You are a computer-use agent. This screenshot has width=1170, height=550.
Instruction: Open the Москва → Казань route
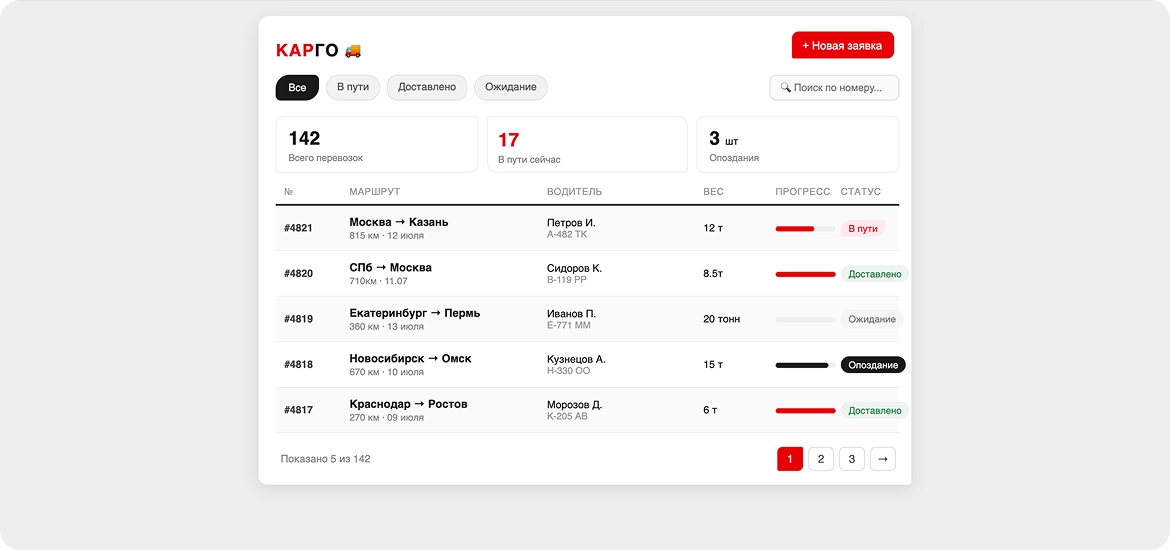pos(398,222)
